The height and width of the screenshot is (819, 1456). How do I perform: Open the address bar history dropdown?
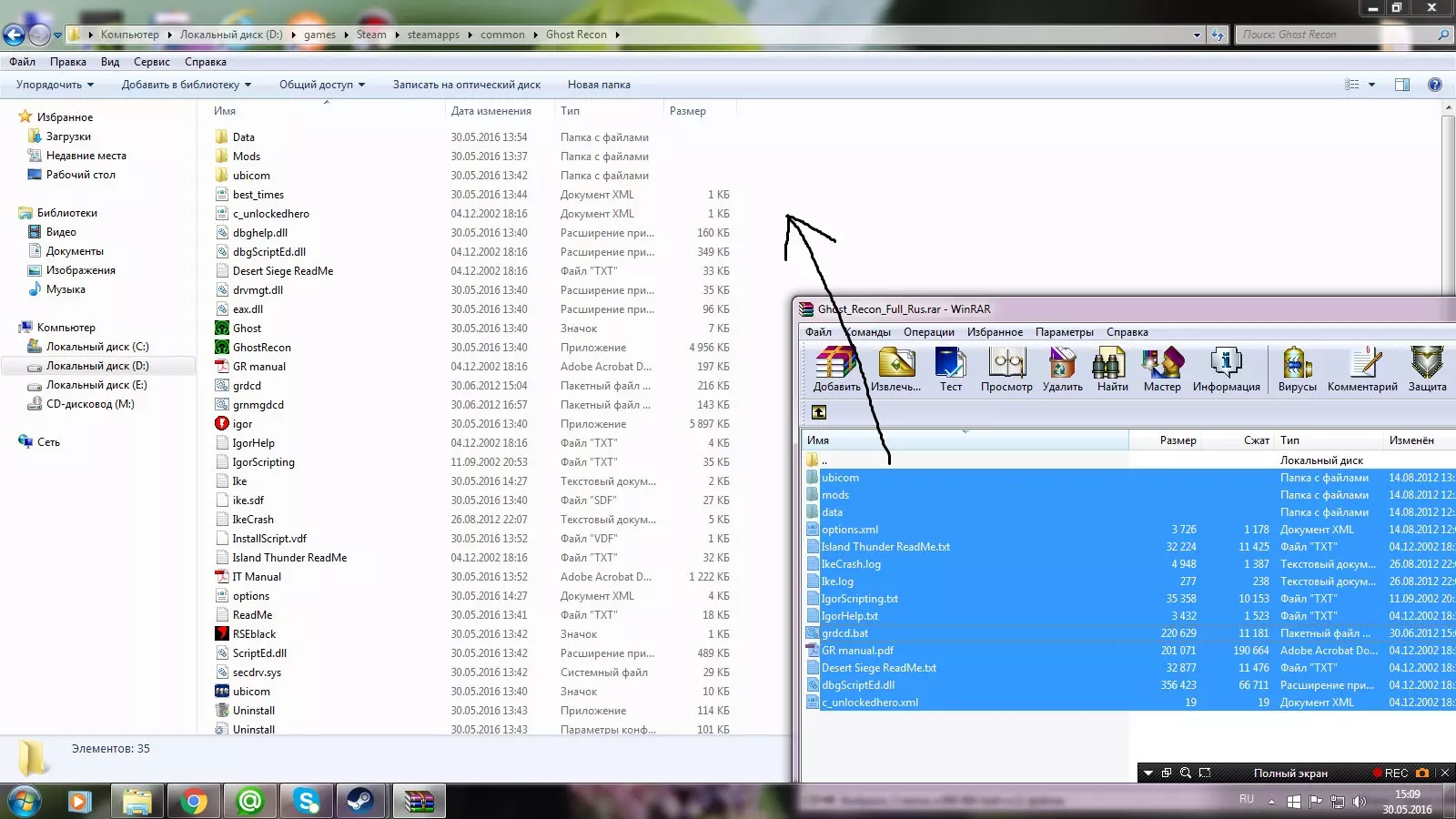pos(1197,35)
